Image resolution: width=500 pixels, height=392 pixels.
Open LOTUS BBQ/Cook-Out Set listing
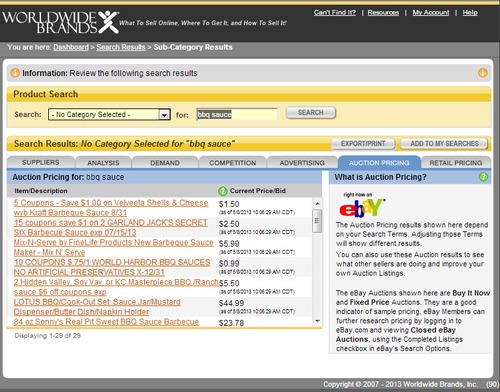(97, 307)
